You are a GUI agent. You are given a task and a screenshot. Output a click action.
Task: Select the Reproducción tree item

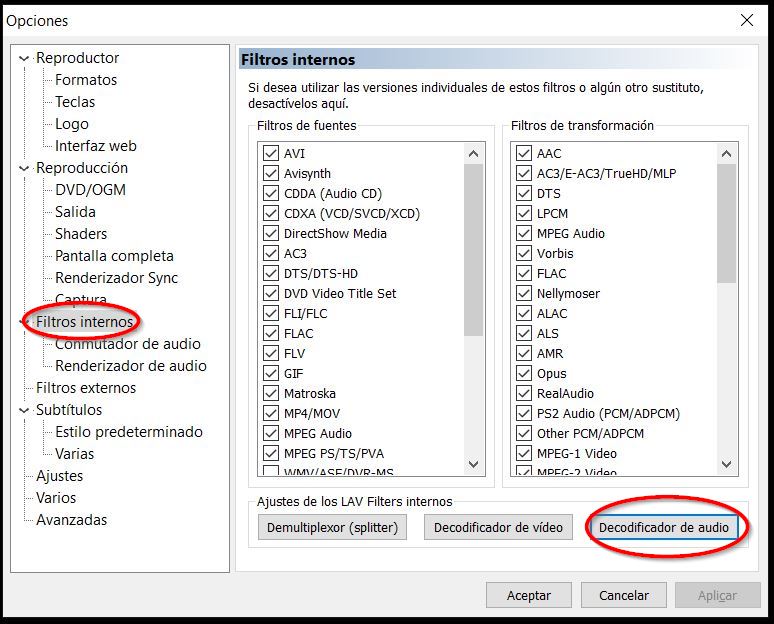pyautogui.click(x=82, y=168)
